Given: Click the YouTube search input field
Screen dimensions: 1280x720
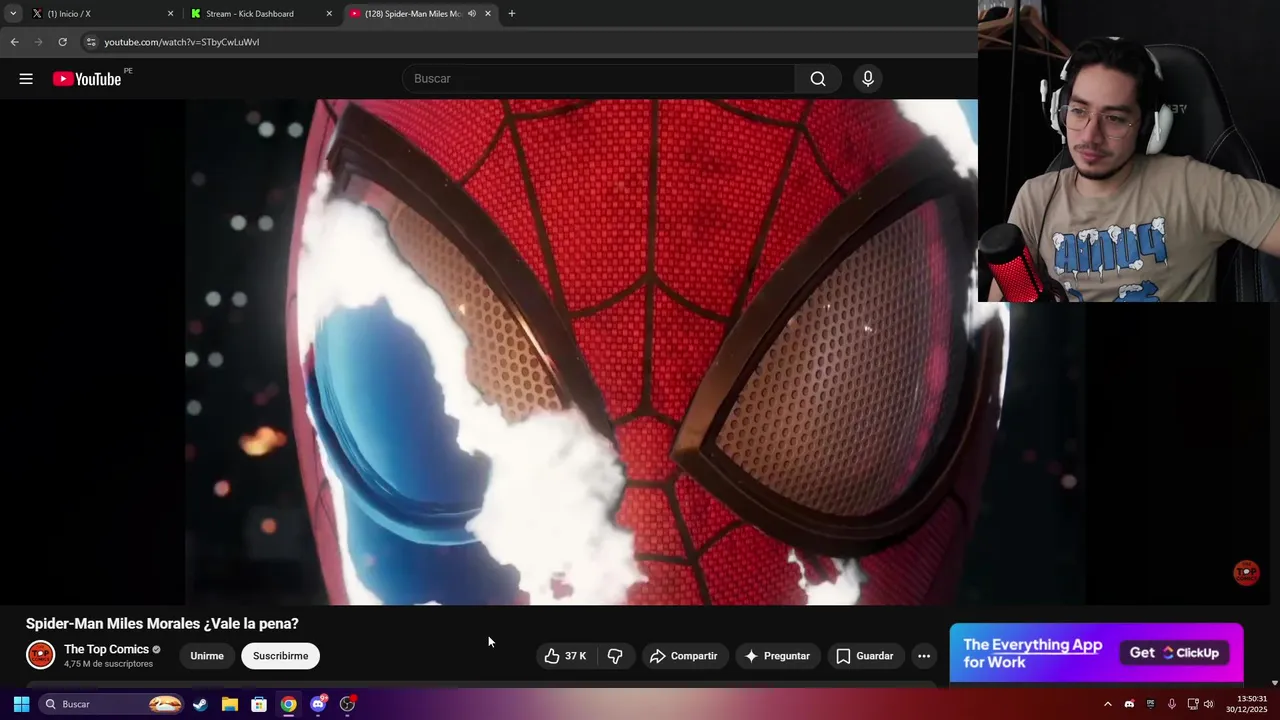Looking at the screenshot, I should pos(598,79).
